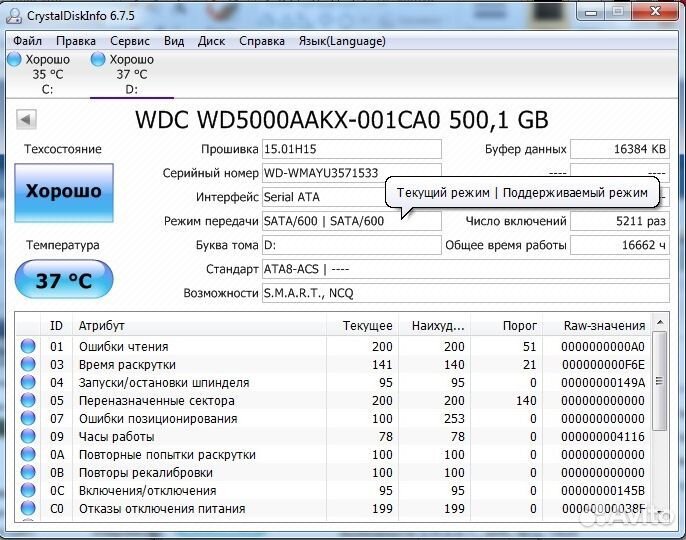Switch to the C: drive tab at 35 °C
Viewport: 686px width, 540px height.
(x=47, y=74)
